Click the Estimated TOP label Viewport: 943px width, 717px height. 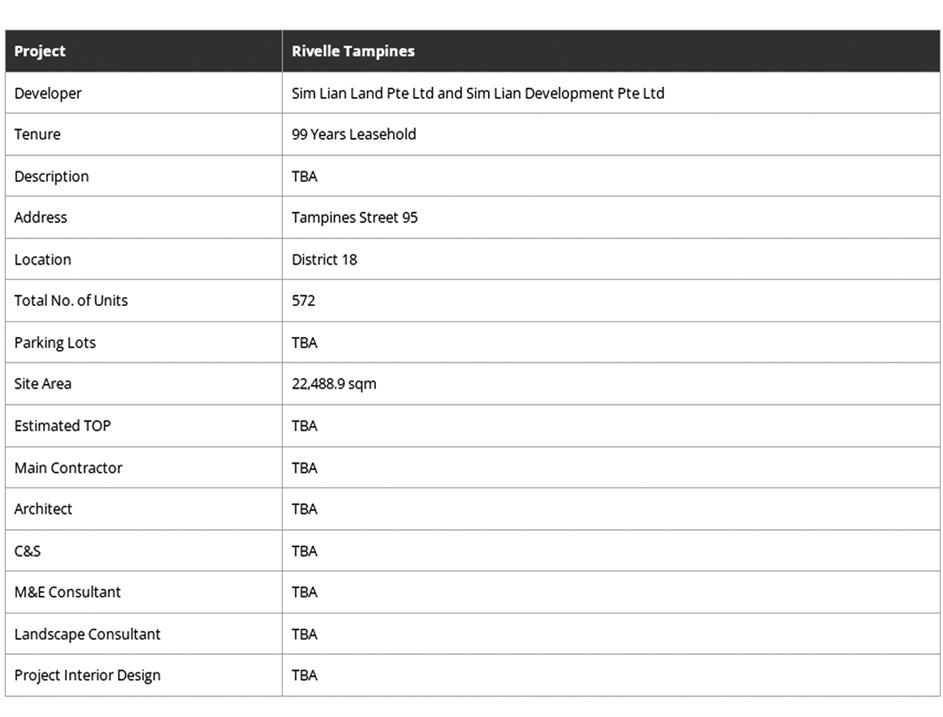[63, 425]
